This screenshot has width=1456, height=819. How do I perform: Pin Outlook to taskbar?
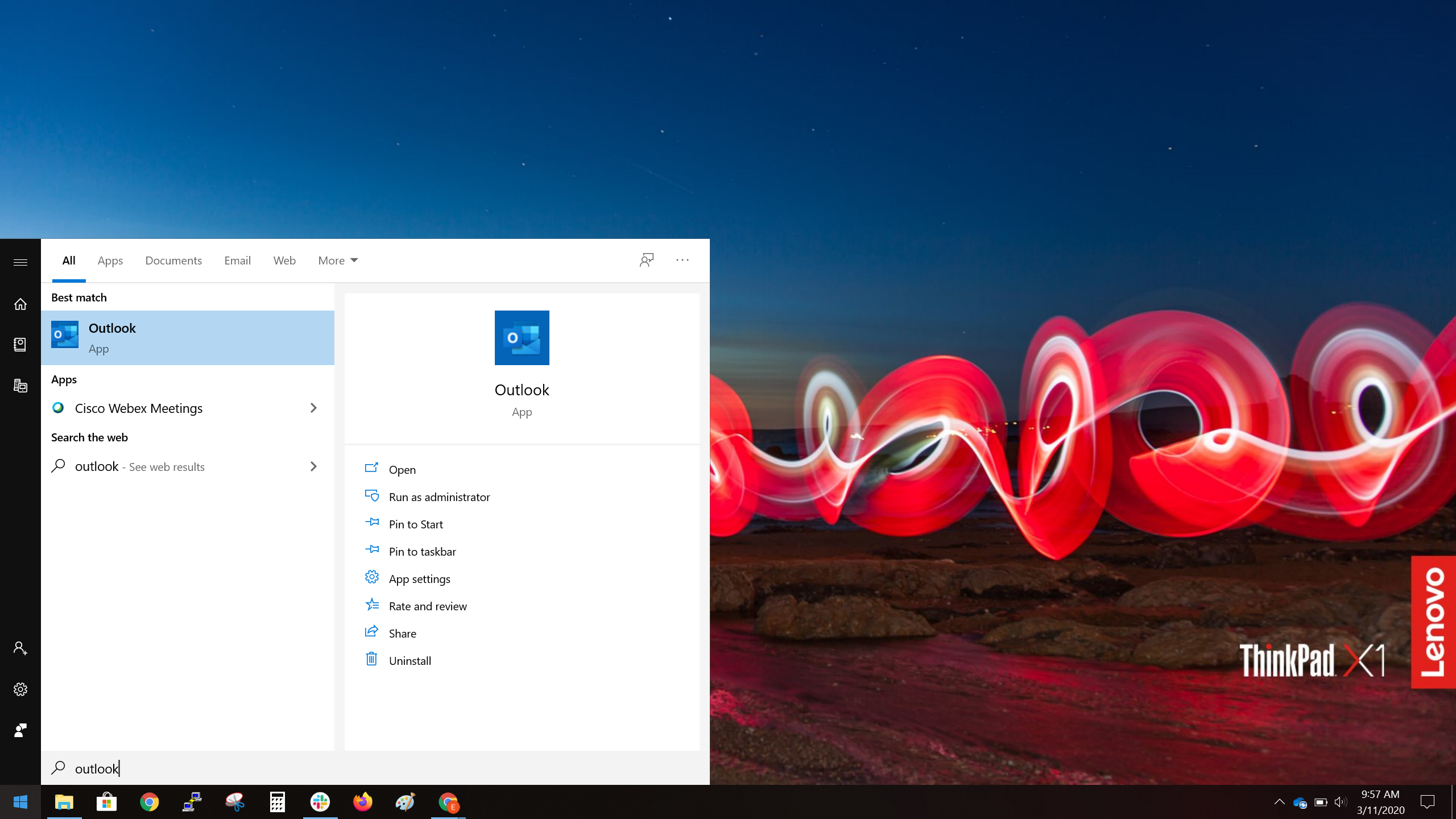pos(422,550)
